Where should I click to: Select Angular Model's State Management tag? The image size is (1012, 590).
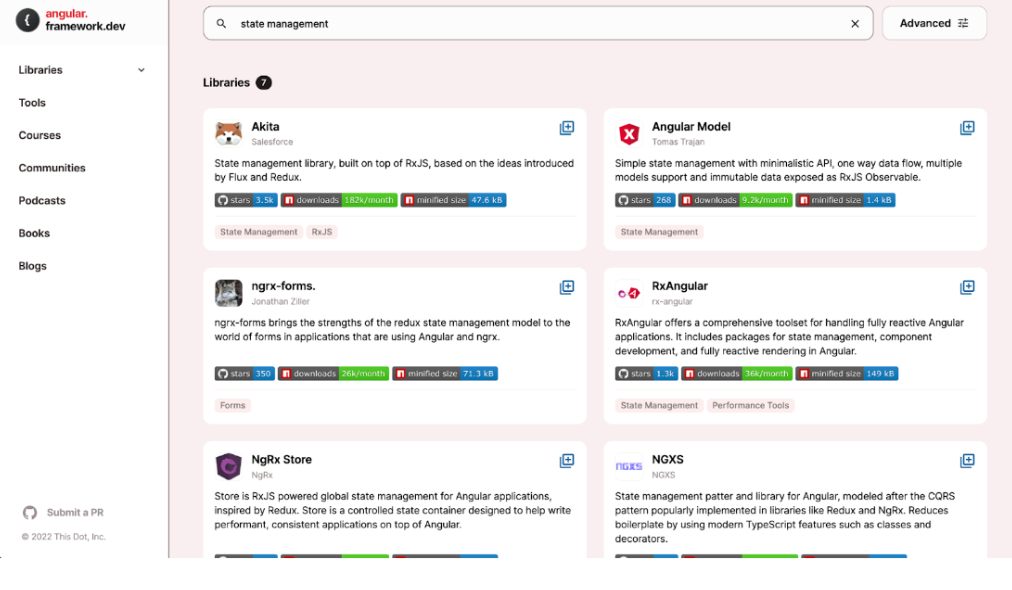[659, 232]
